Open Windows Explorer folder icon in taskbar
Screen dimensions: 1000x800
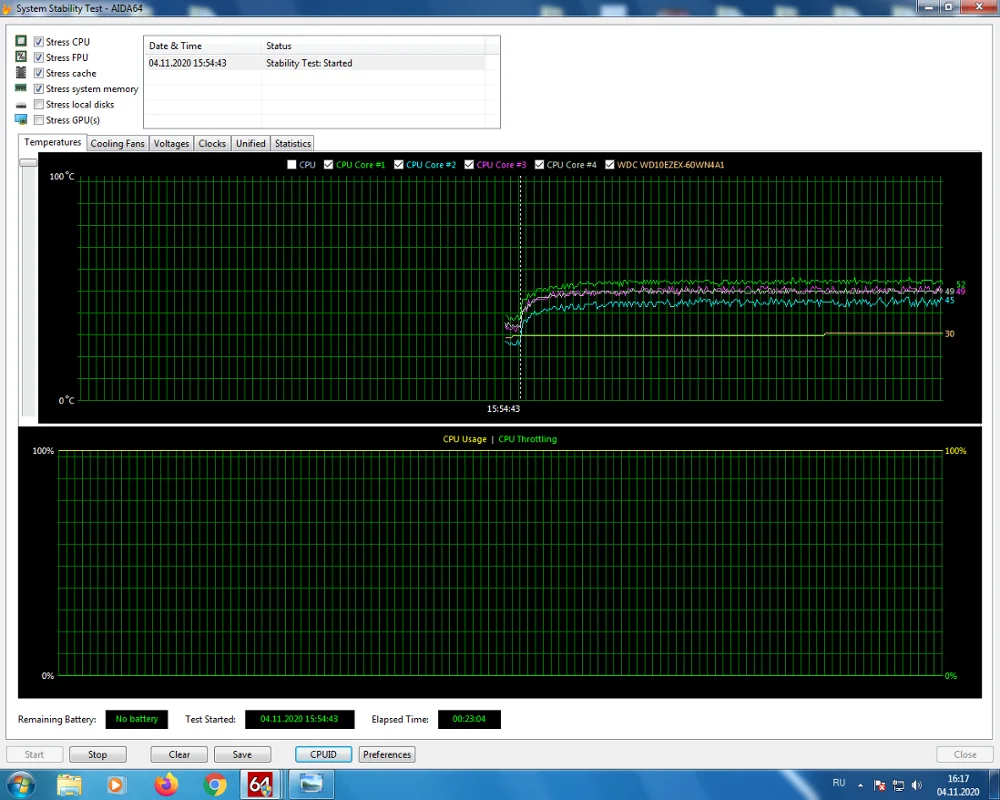click(69, 784)
